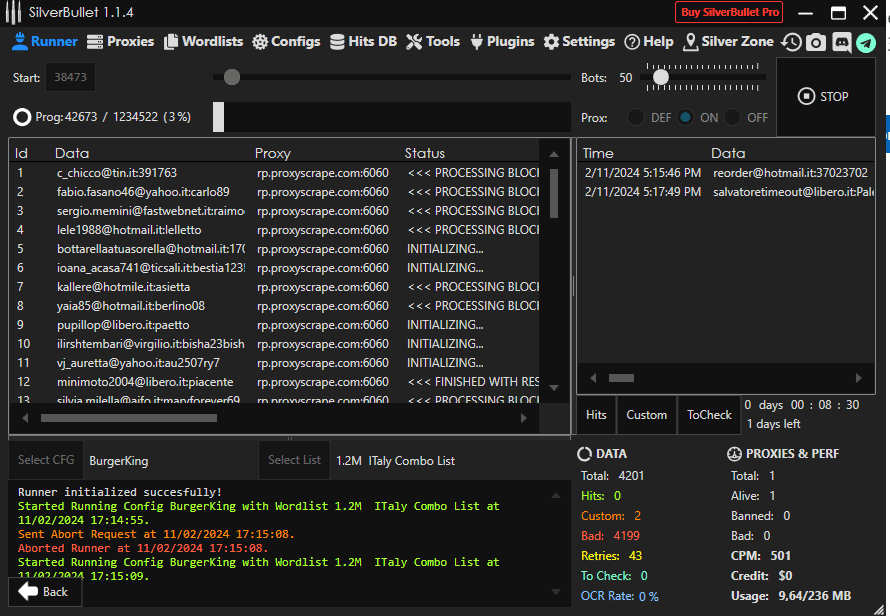The image size is (890, 616).
Task: Click the Buy SilverBullet Pro button
Action: 729,12
